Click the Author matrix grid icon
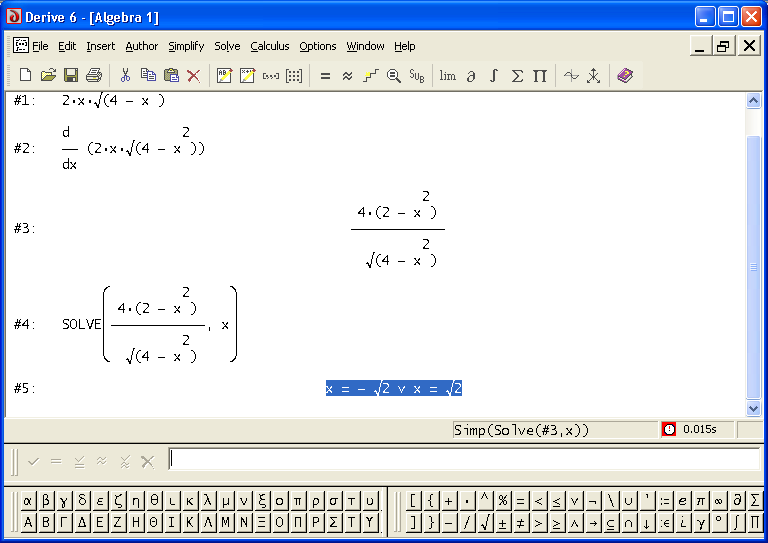This screenshot has width=768, height=543. (x=294, y=75)
